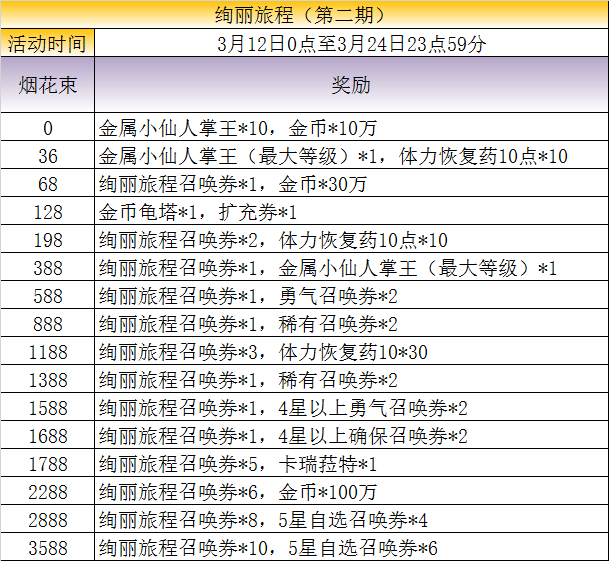Click the firework threshold cell 2888
Image resolution: width=609 pixels, height=561 pixels.
coord(47,520)
